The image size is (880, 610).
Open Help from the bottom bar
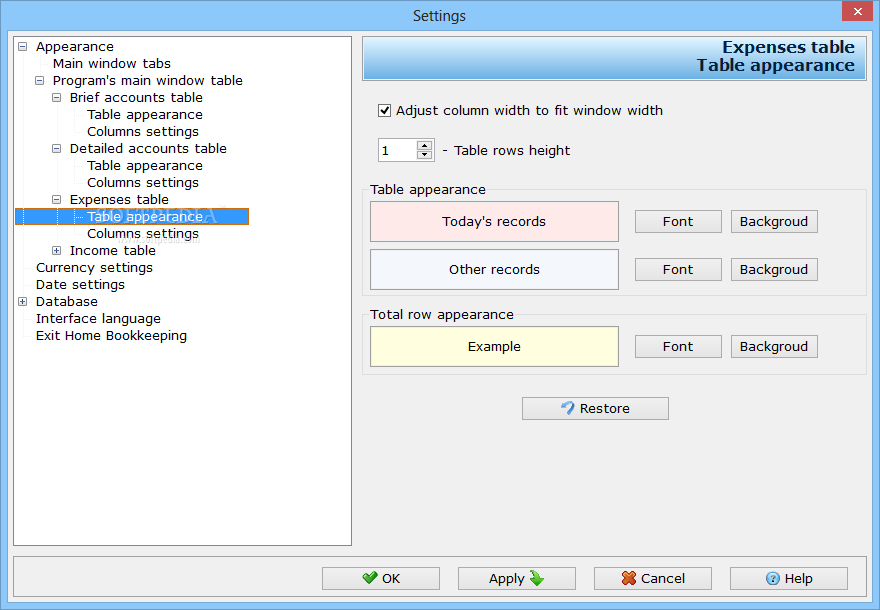789,578
